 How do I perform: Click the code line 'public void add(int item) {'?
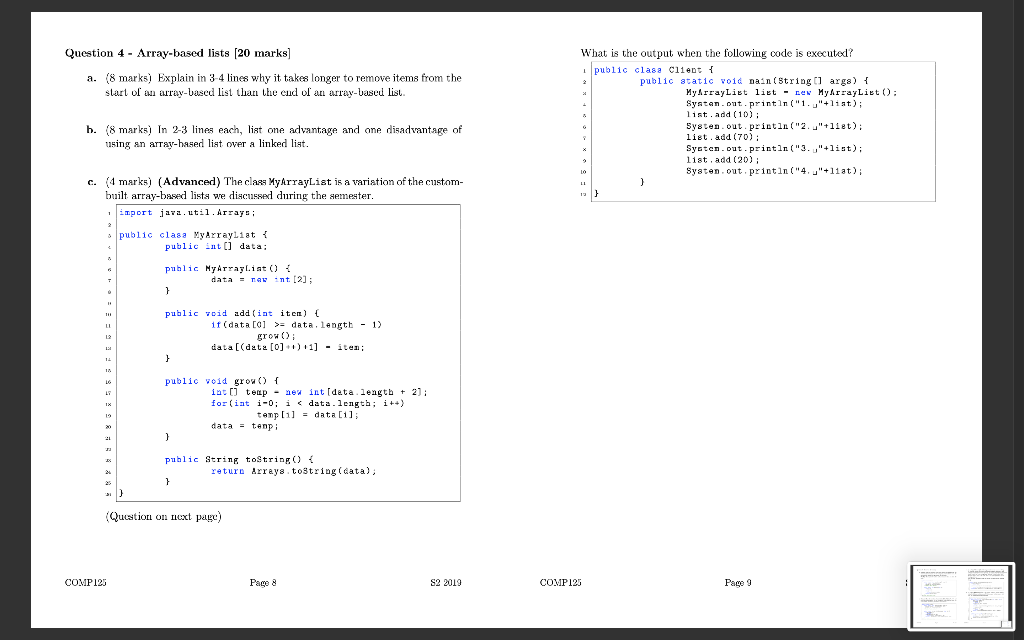pyautogui.click(x=242, y=313)
